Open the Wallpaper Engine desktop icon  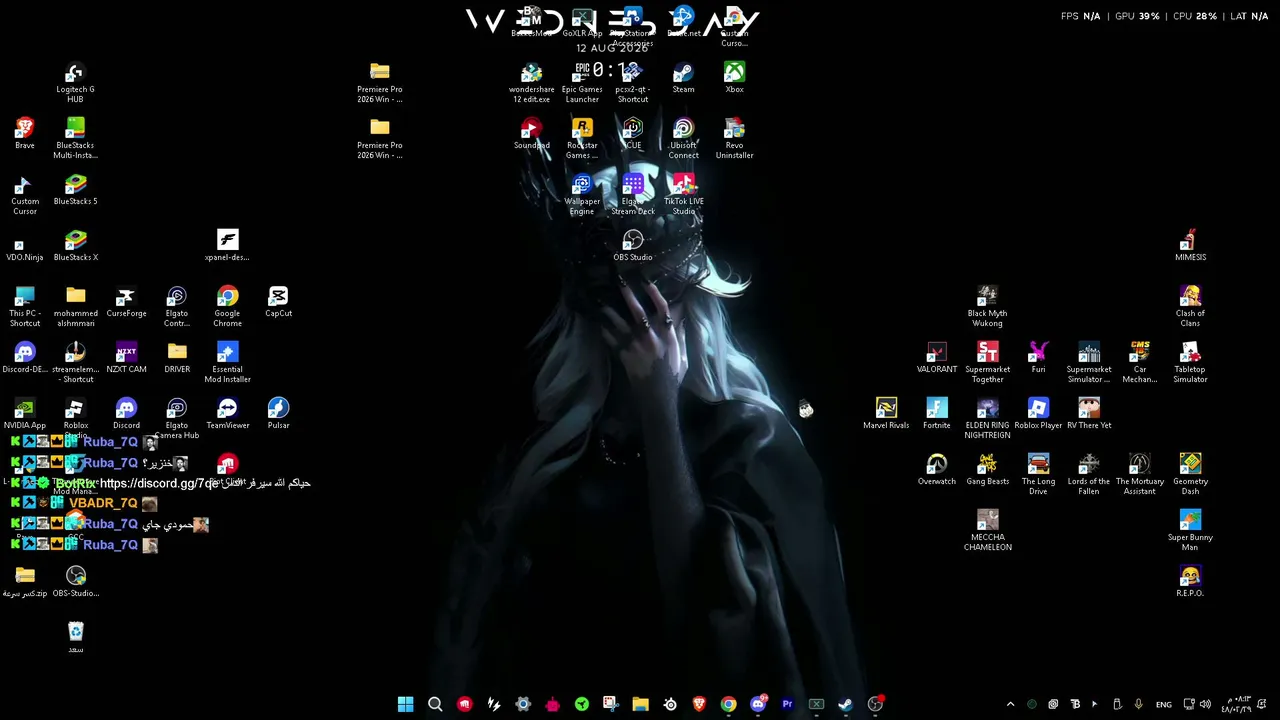tap(582, 195)
